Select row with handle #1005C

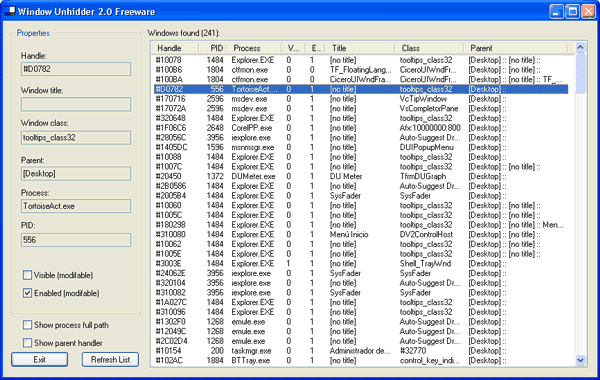pos(361,215)
